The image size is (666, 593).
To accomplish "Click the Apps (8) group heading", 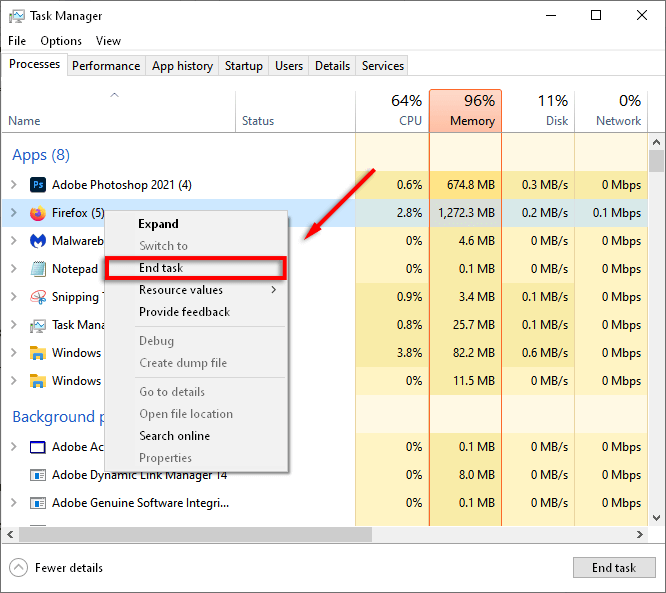I will click(41, 155).
